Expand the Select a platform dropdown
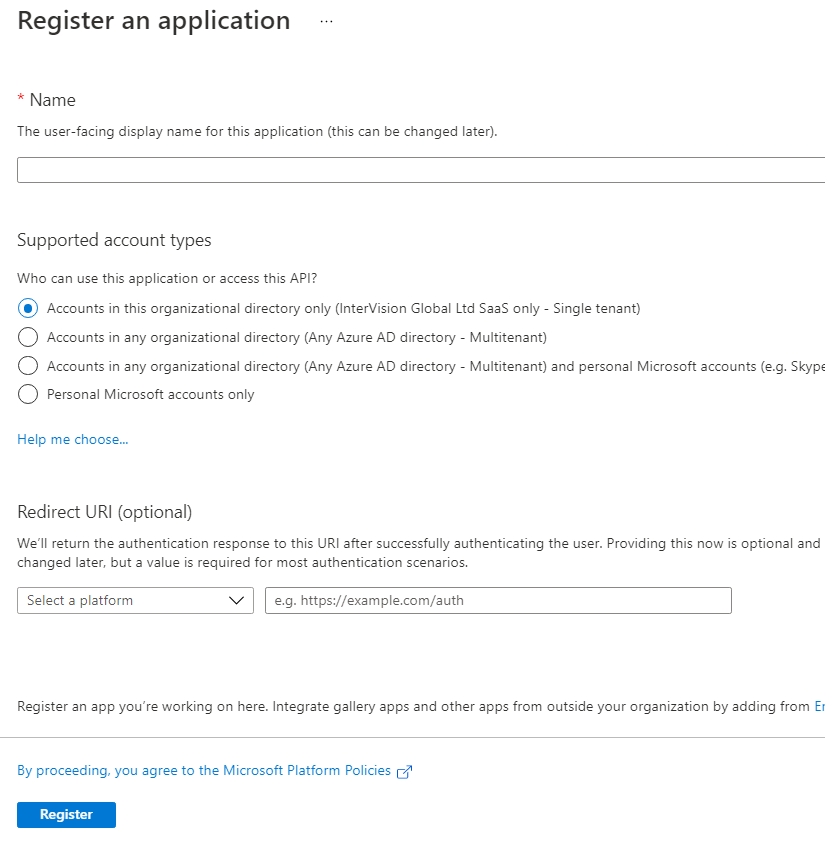Screen dimensions: 825x841 point(135,600)
